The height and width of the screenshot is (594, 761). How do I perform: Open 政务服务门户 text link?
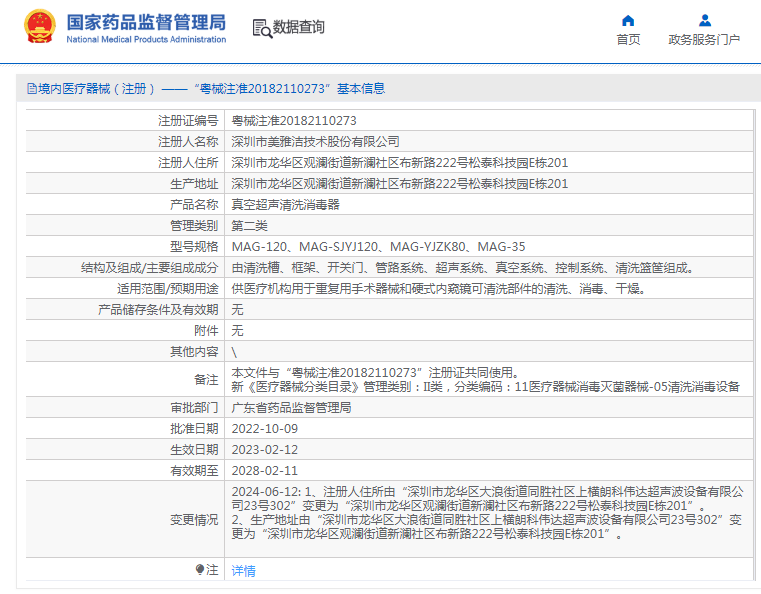tap(704, 39)
